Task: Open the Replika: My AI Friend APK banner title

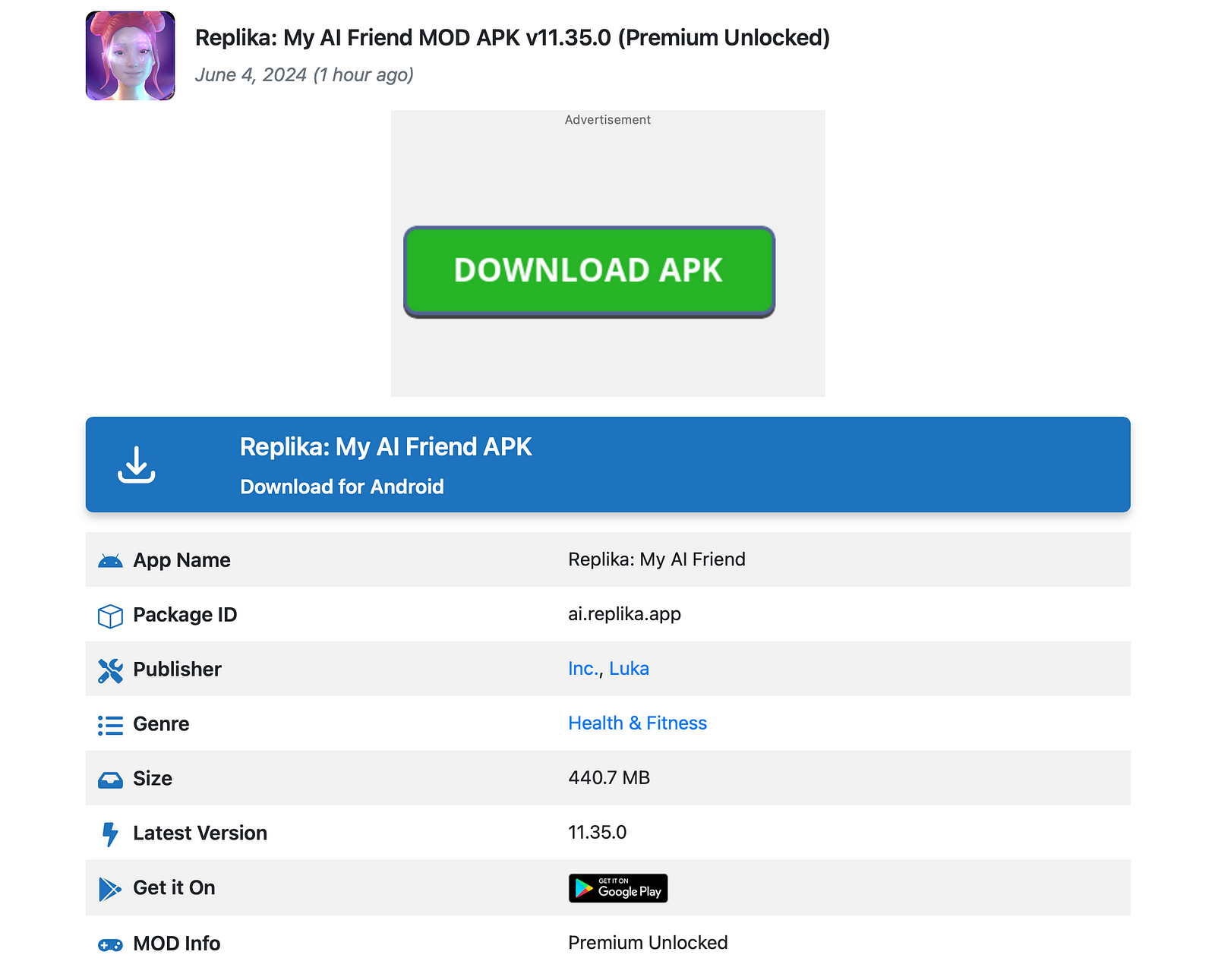Action: click(386, 447)
